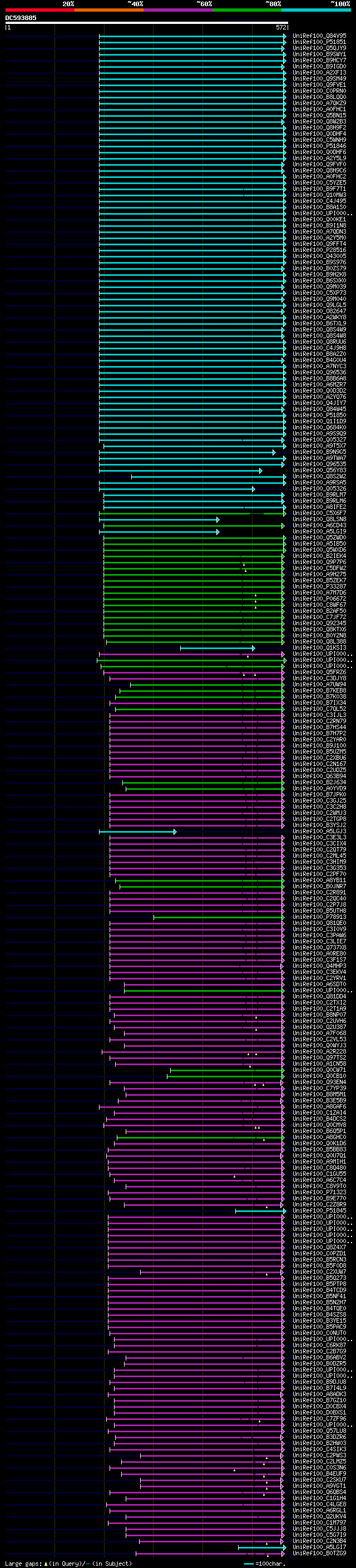Select the UniRef100_B9DJU8 label
The width and height of the screenshot is (356, 1568).
click(x=319, y=1382)
